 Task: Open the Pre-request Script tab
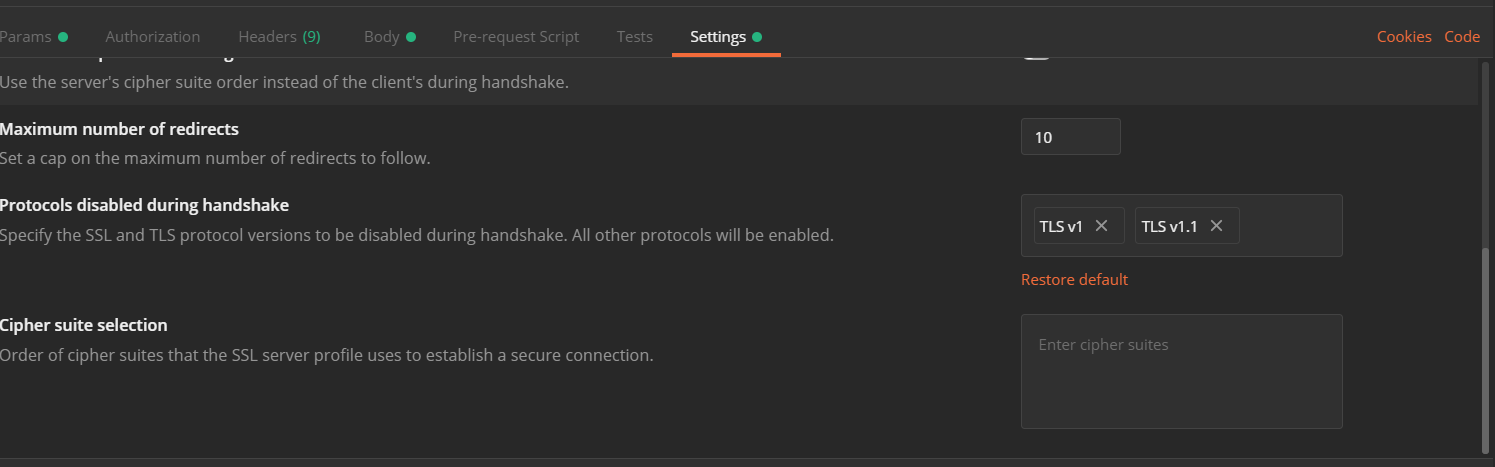coord(516,37)
